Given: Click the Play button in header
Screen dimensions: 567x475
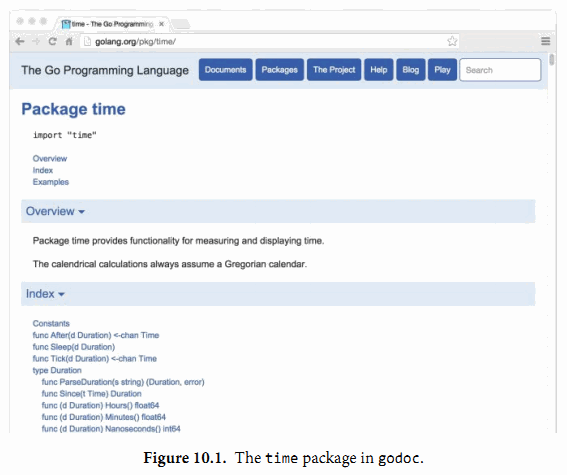Looking at the screenshot, I should pos(442,70).
